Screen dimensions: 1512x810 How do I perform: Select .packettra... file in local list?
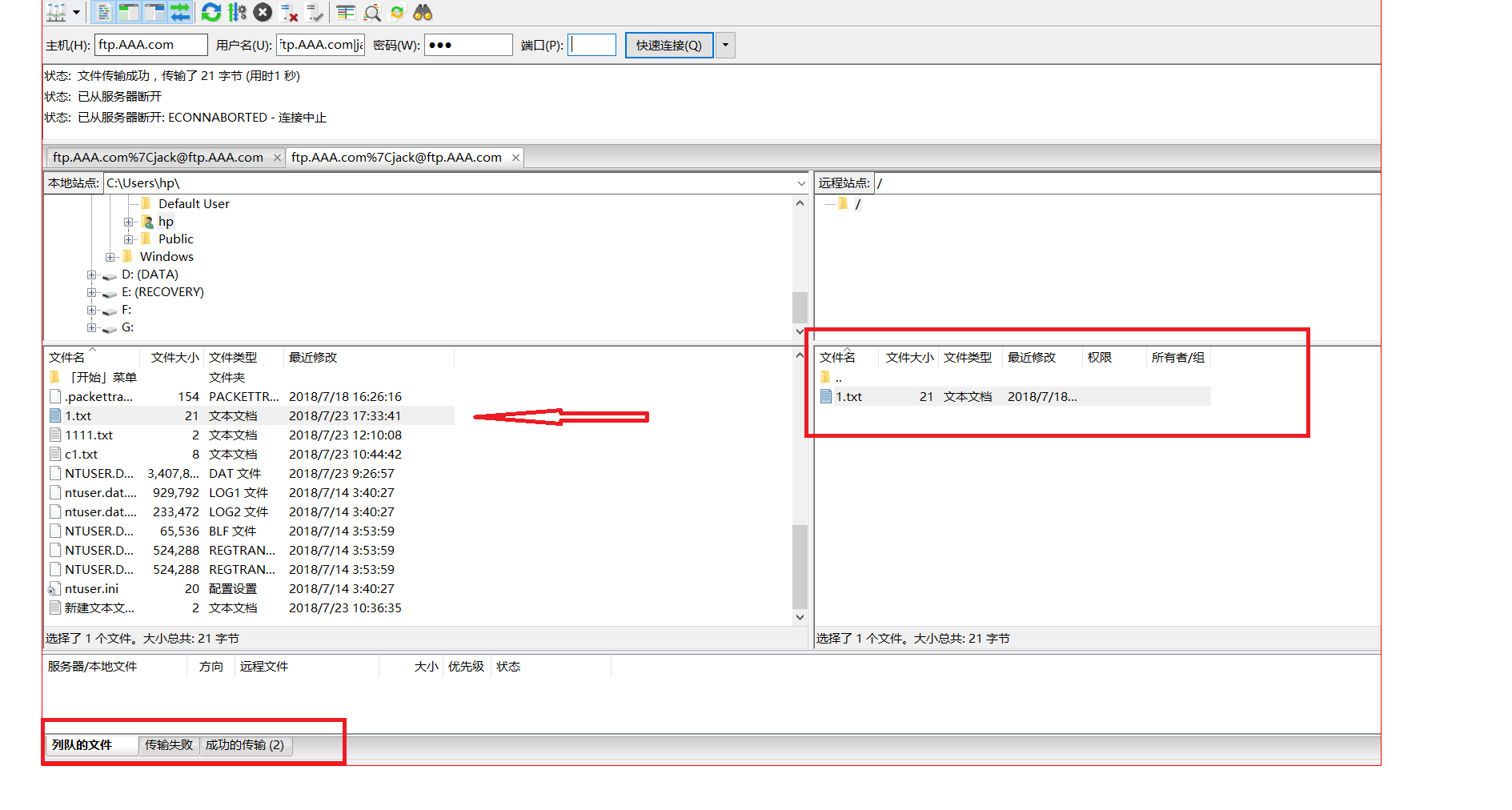click(250, 397)
